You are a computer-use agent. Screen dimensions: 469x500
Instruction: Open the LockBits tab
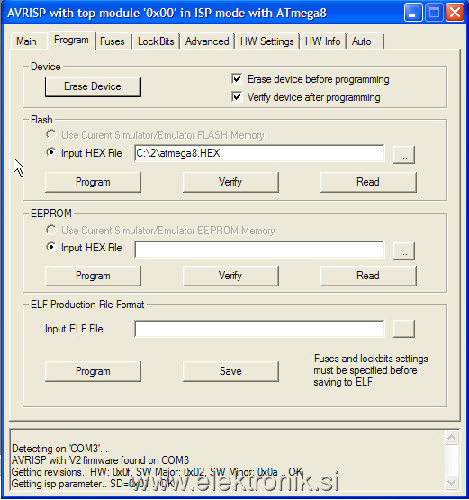coord(156,41)
